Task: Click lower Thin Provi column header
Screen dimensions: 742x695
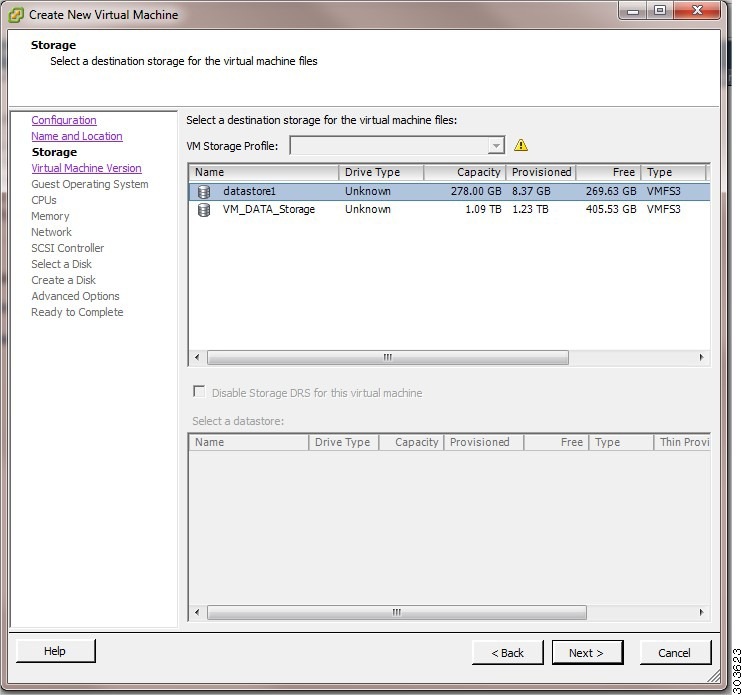Action: 682,442
